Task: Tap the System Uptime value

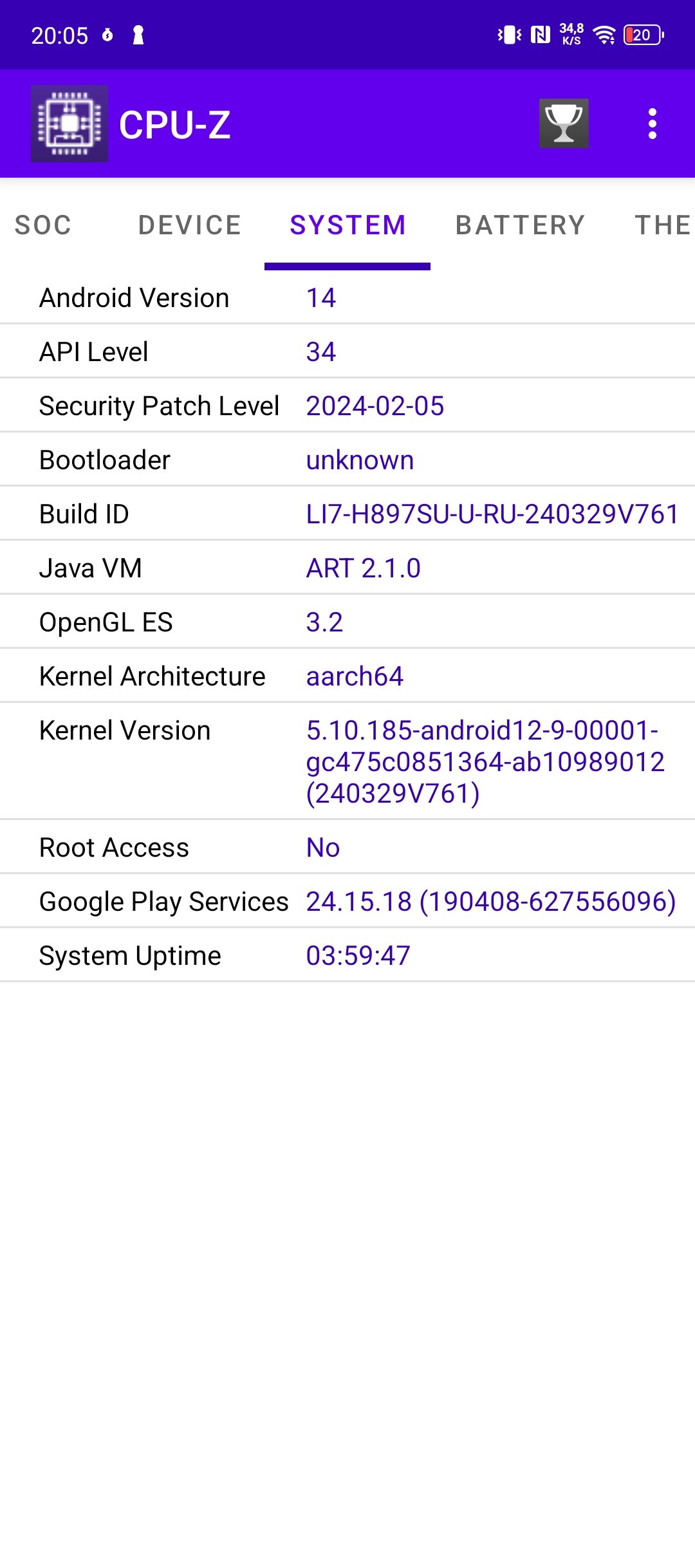Action: 358,956
